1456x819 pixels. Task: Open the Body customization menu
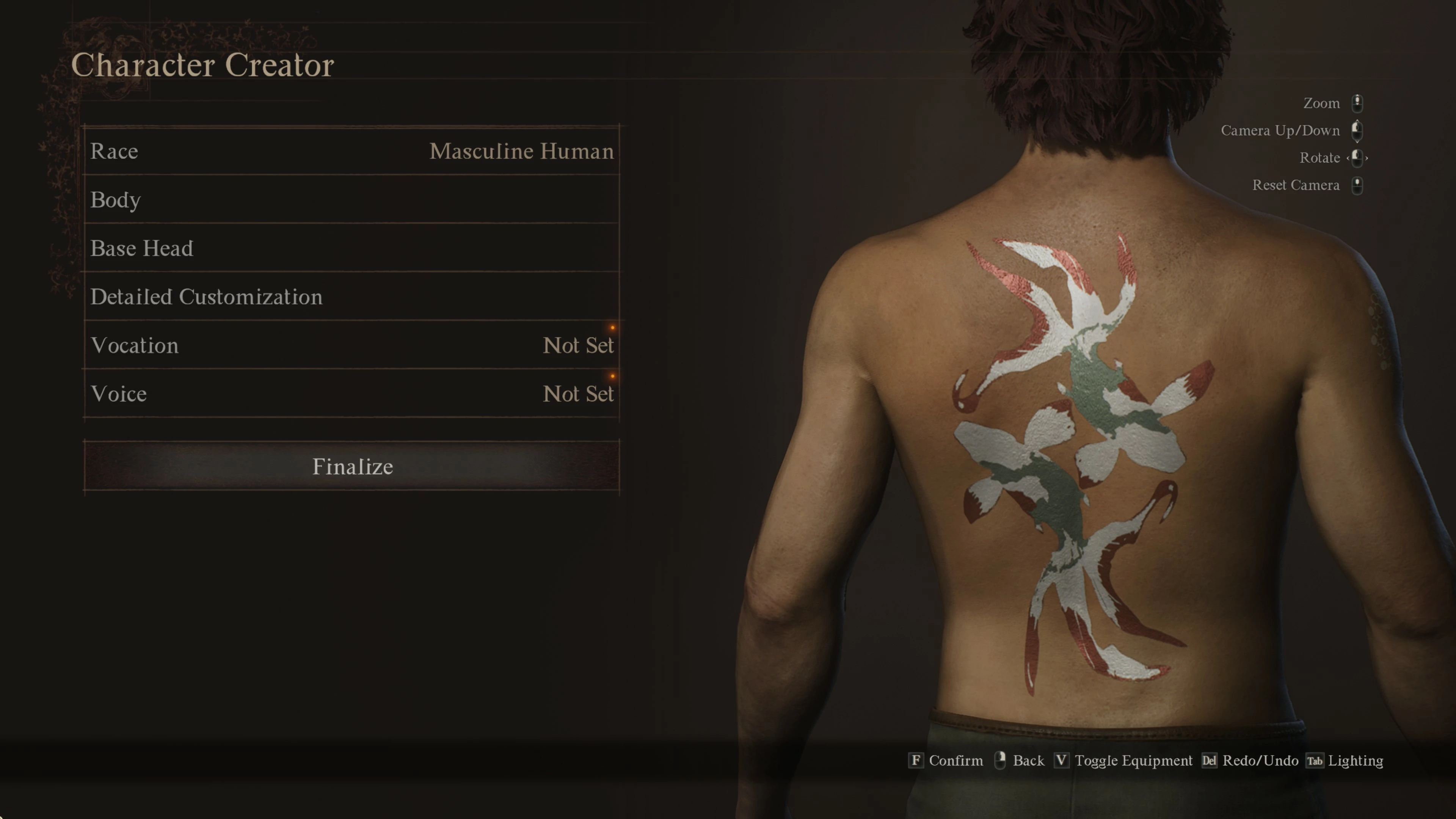(x=351, y=199)
